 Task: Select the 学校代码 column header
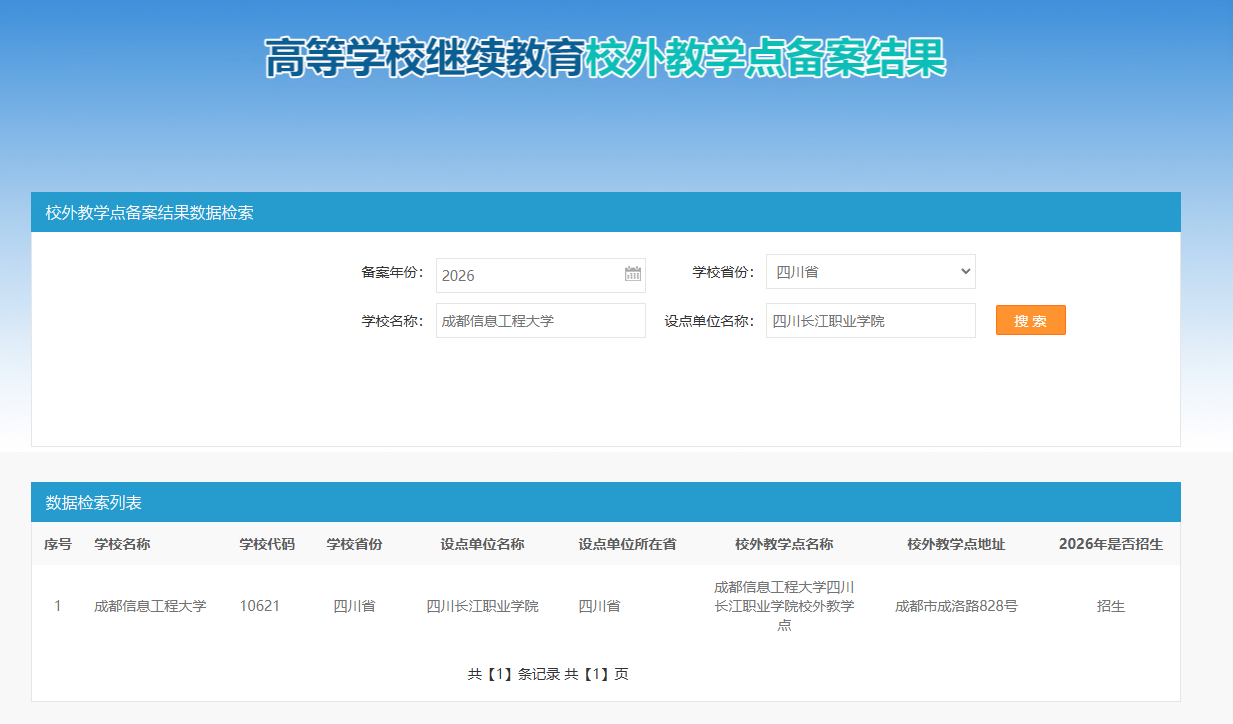point(267,544)
